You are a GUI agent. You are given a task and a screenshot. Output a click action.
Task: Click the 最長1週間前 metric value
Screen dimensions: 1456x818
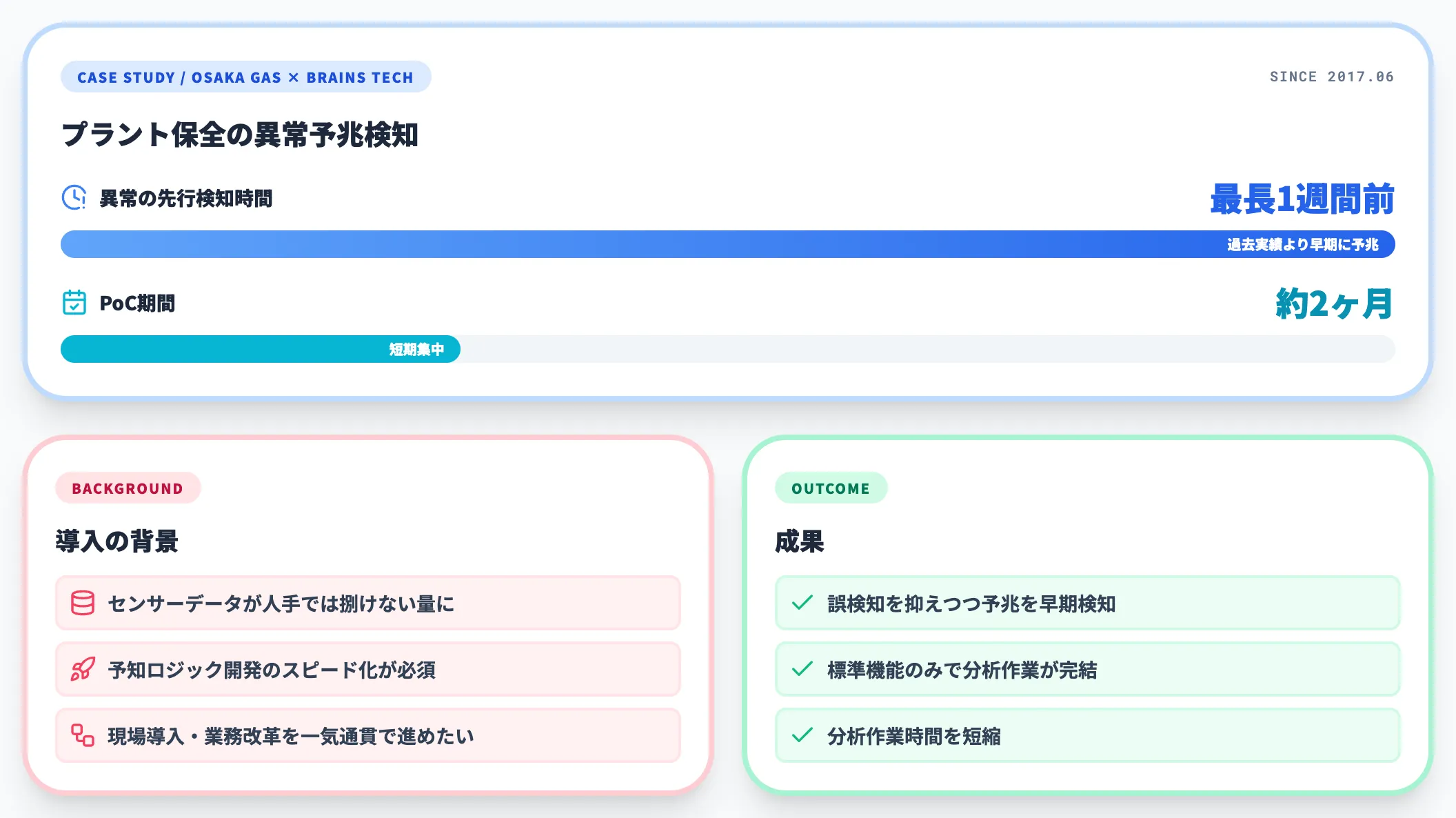click(1302, 199)
